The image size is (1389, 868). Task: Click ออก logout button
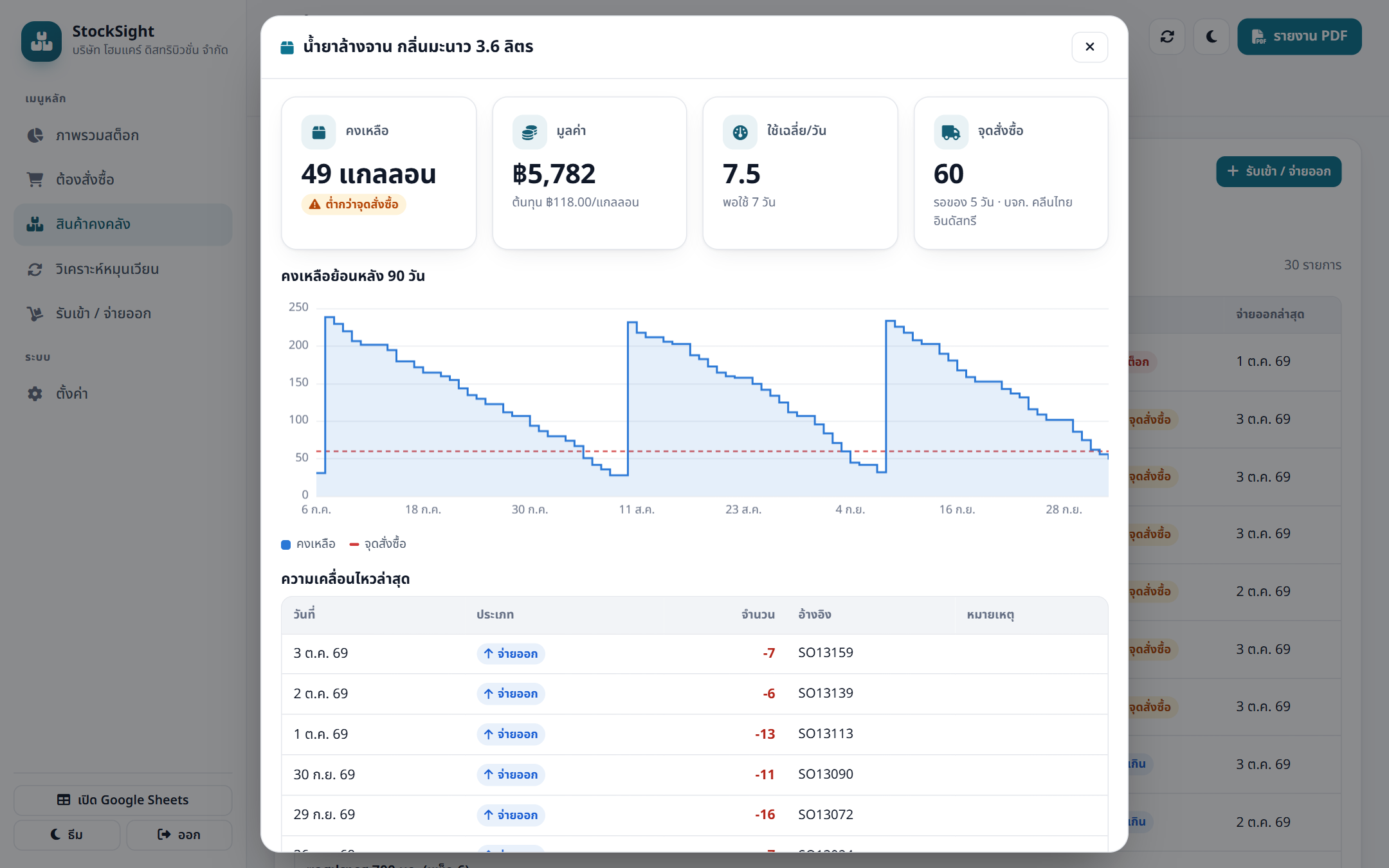pyautogui.click(x=179, y=835)
